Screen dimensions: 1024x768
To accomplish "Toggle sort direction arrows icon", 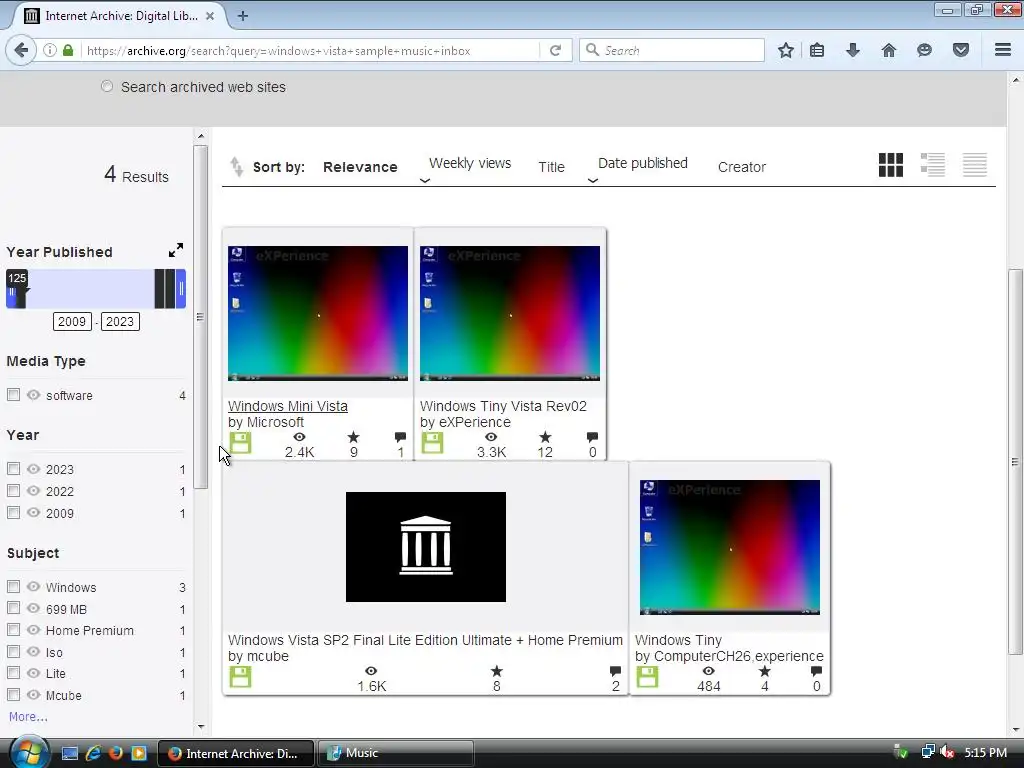I will (236, 167).
